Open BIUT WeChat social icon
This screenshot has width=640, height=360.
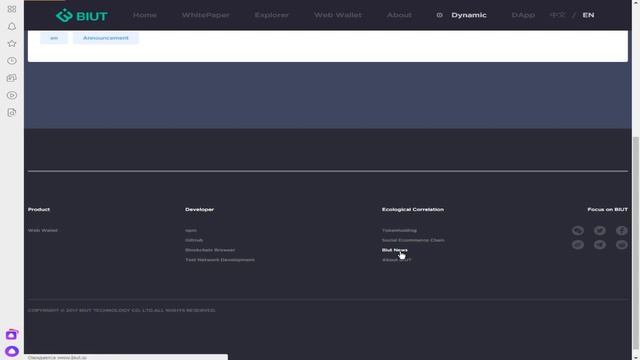click(x=578, y=231)
